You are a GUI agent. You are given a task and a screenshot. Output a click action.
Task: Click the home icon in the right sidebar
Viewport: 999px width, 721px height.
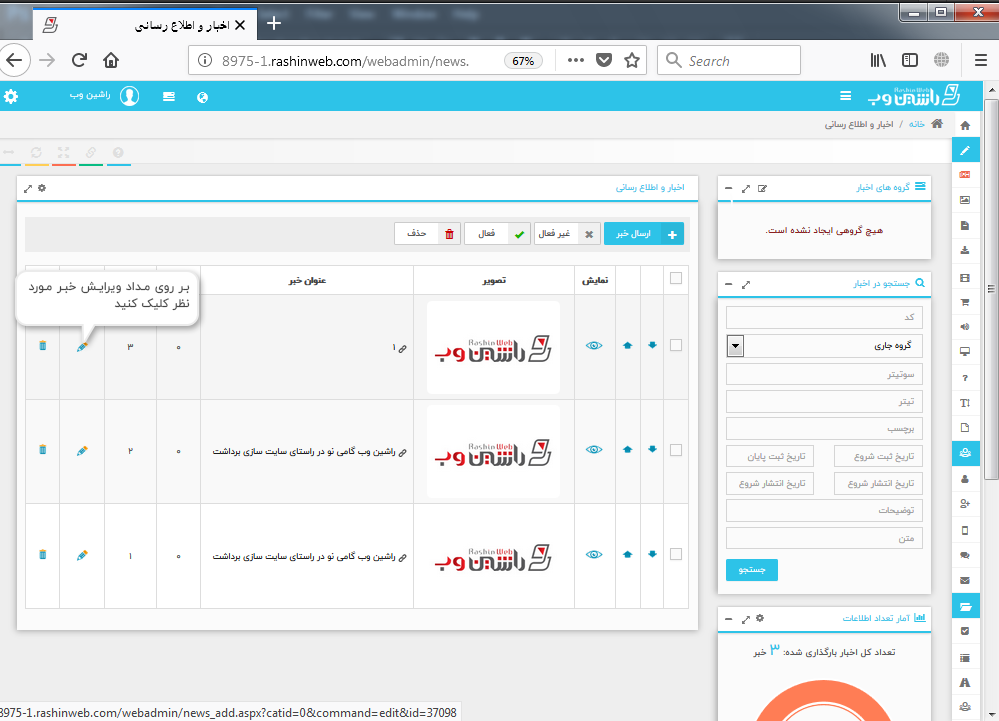pos(965,125)
